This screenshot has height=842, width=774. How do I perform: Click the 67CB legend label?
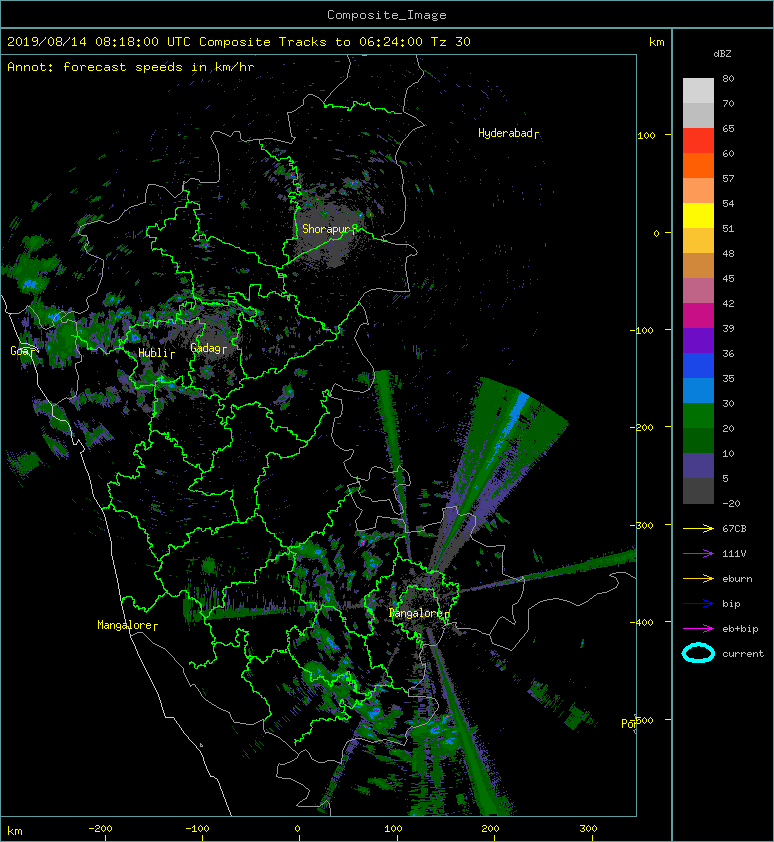[x=734, y=528]
